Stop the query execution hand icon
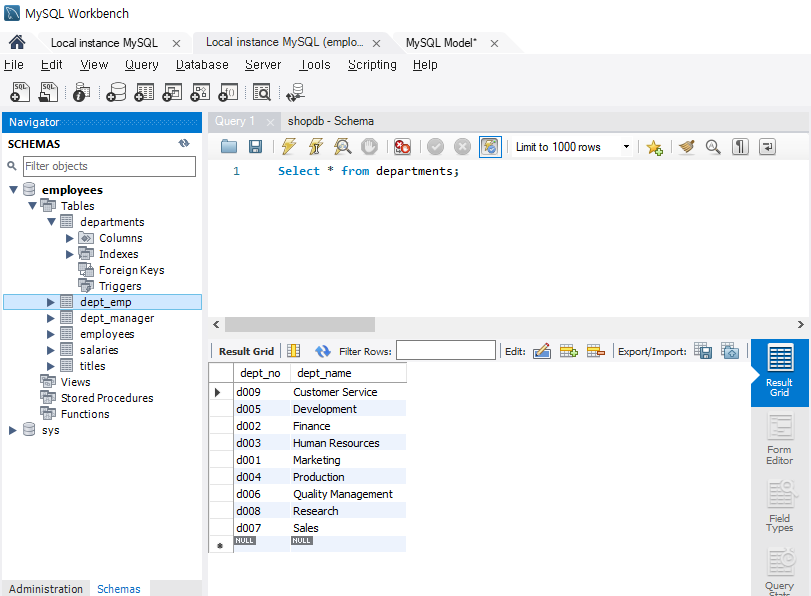Viewport: 811px width, 596px height. [369, 147]
